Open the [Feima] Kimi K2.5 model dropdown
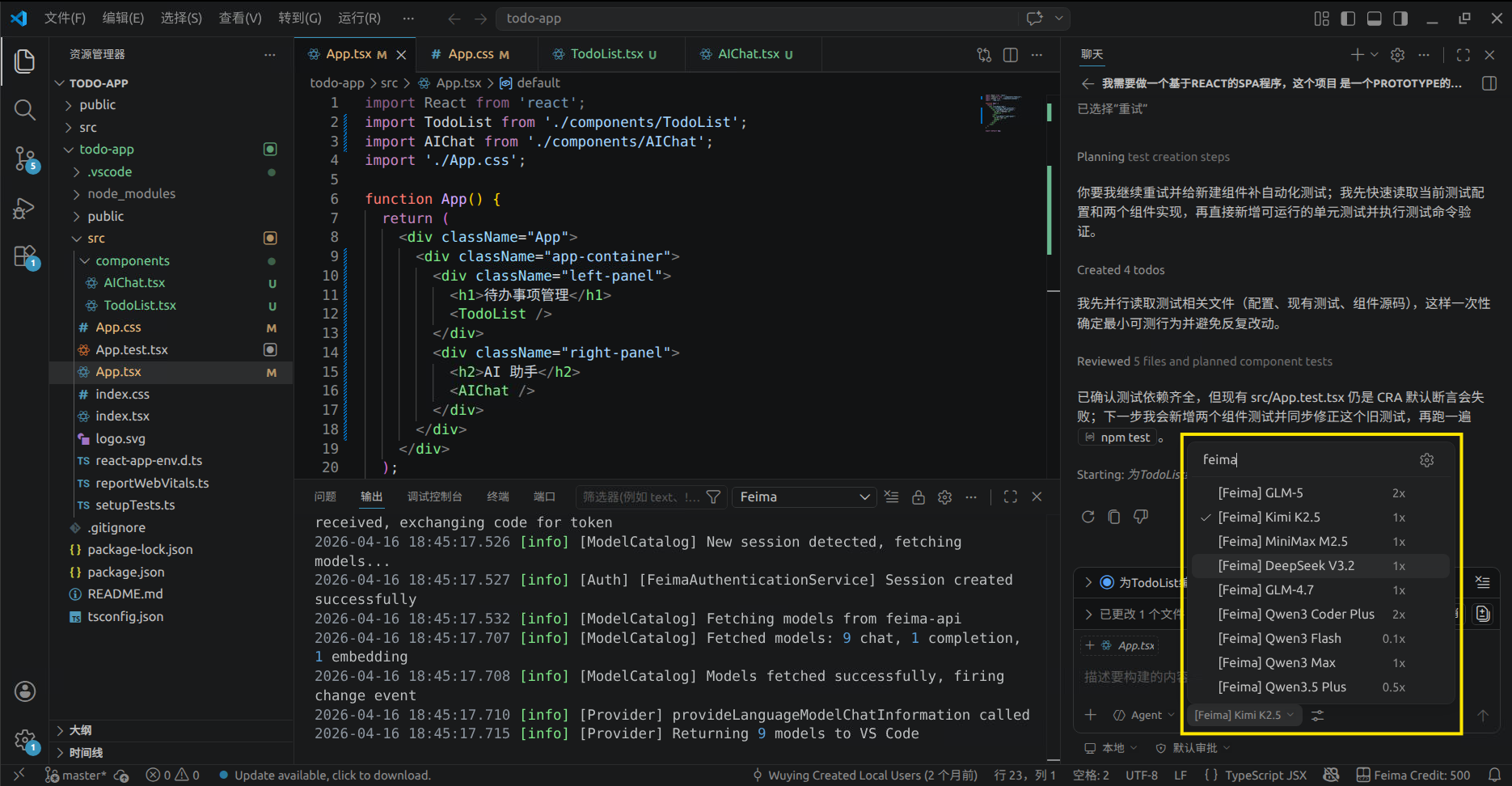 [1244, 715]
